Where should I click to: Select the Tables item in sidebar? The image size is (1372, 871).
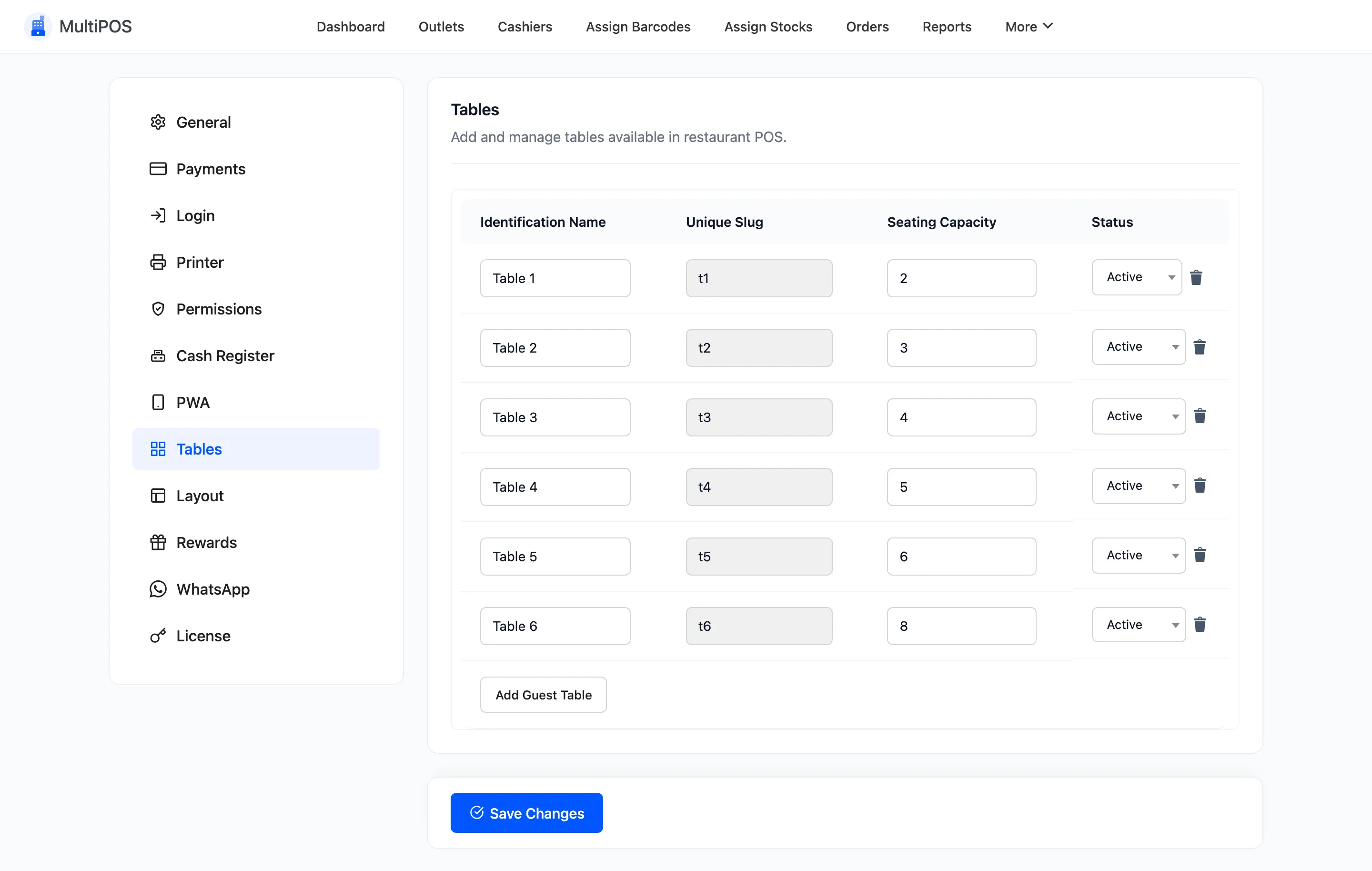click(x=256, y=449)
